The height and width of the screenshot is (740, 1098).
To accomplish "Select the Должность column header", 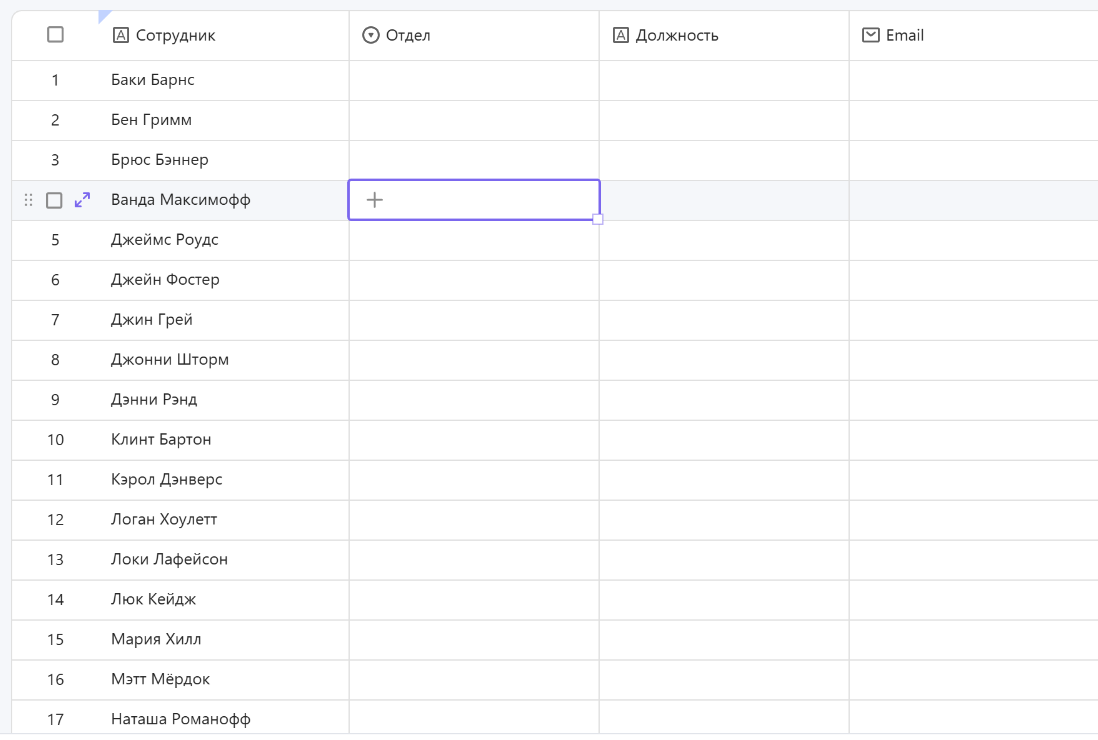I will [724, 36].
